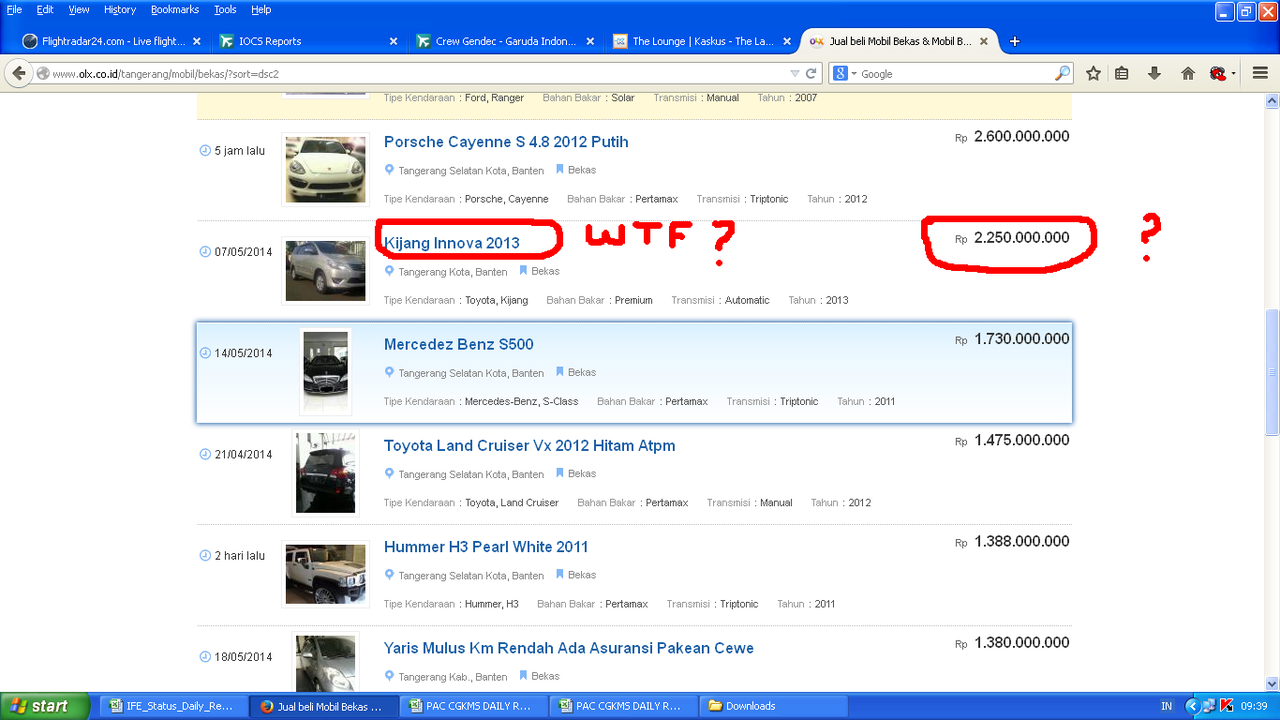Open the View menu
This screenshot has width=1280, height=720.
point(79,9)
